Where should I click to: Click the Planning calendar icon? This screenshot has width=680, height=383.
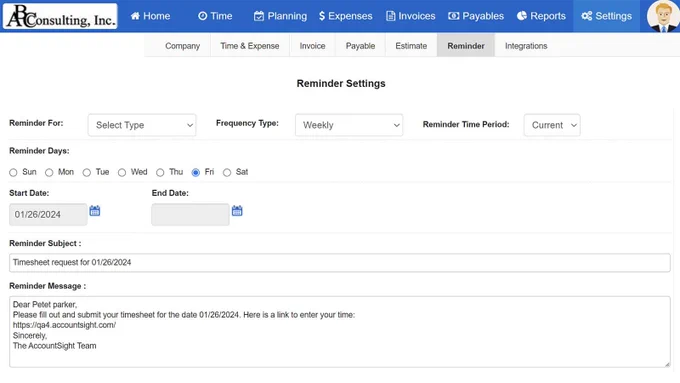click(259, 16)
